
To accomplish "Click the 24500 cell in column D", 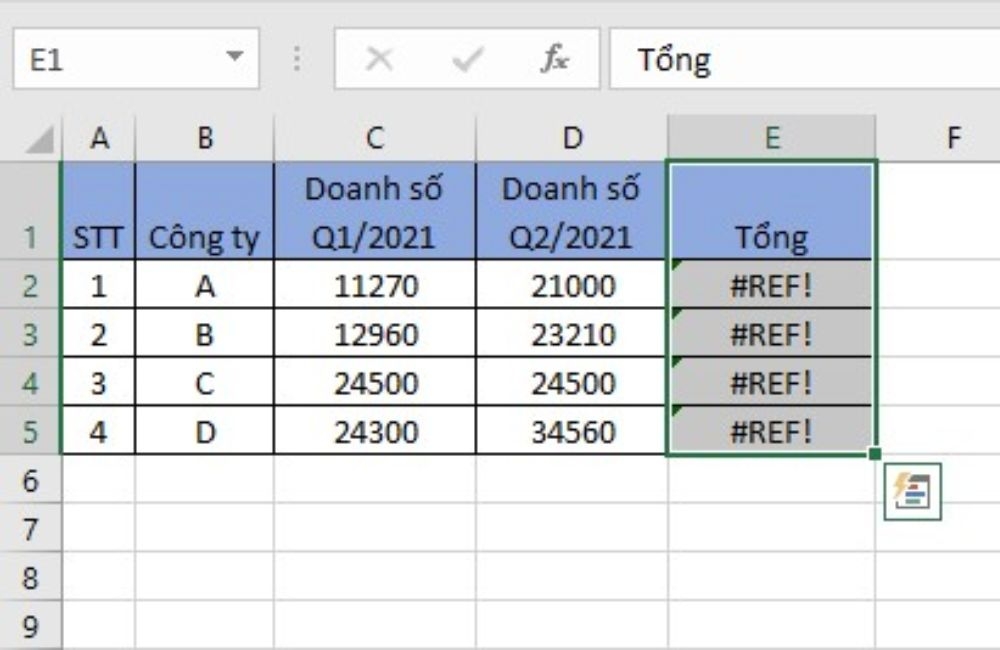I will pyautogui.click(x=572, y=381).
